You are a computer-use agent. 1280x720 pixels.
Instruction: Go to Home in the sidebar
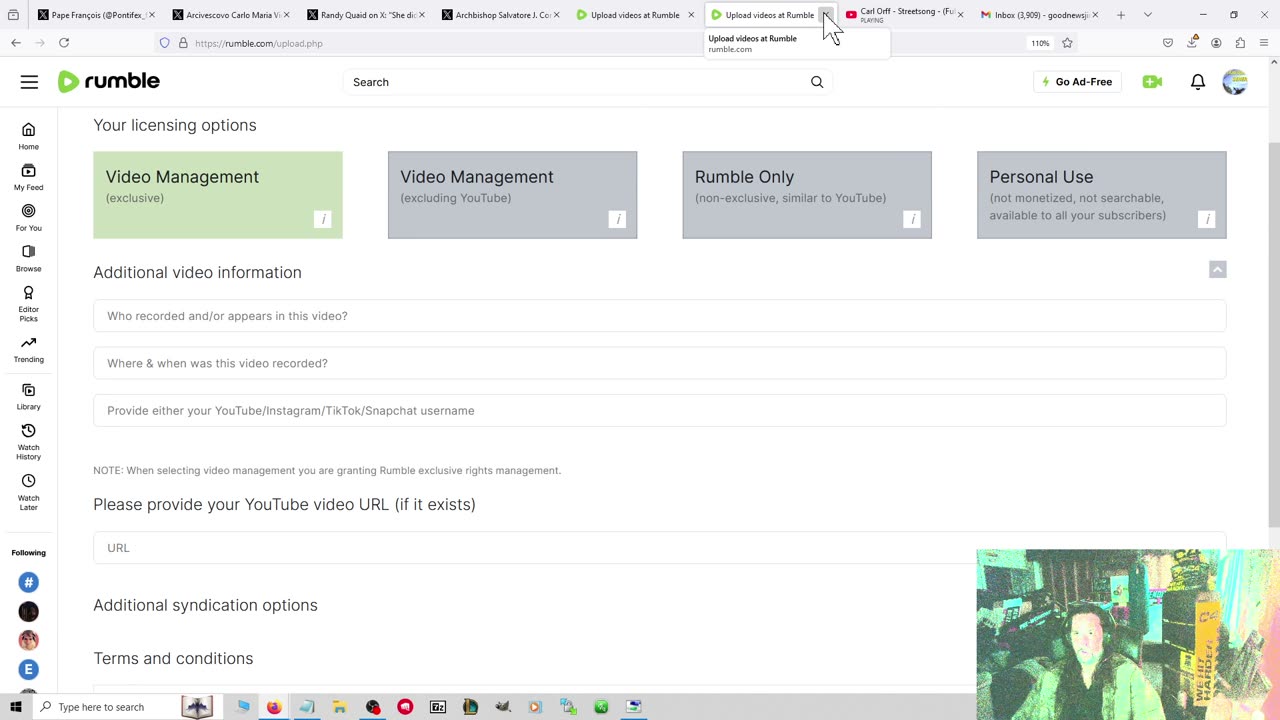coord(28,136)
